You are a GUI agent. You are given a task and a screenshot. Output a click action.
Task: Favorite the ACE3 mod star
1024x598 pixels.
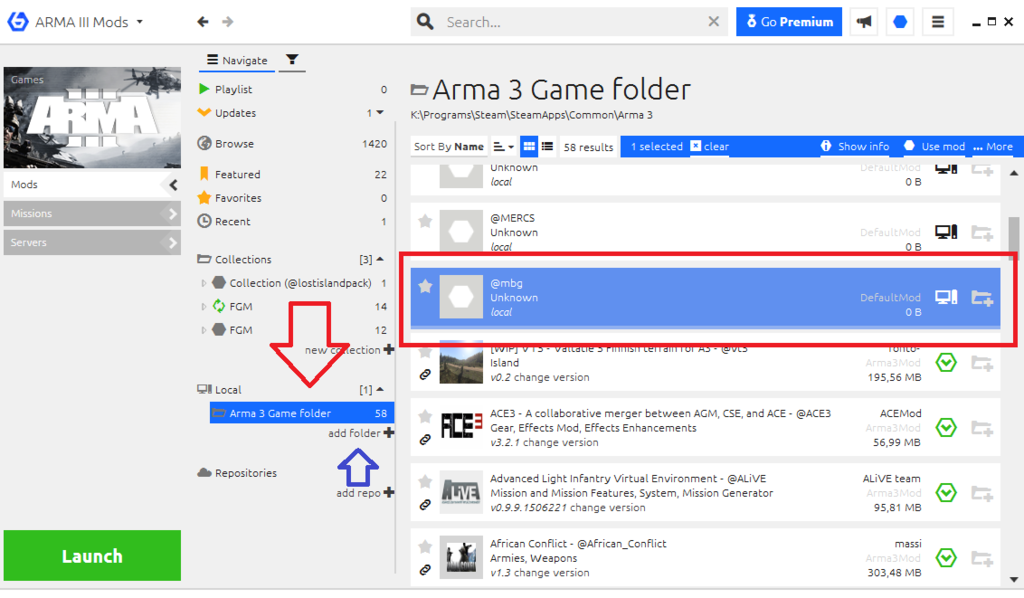(425, 416)
